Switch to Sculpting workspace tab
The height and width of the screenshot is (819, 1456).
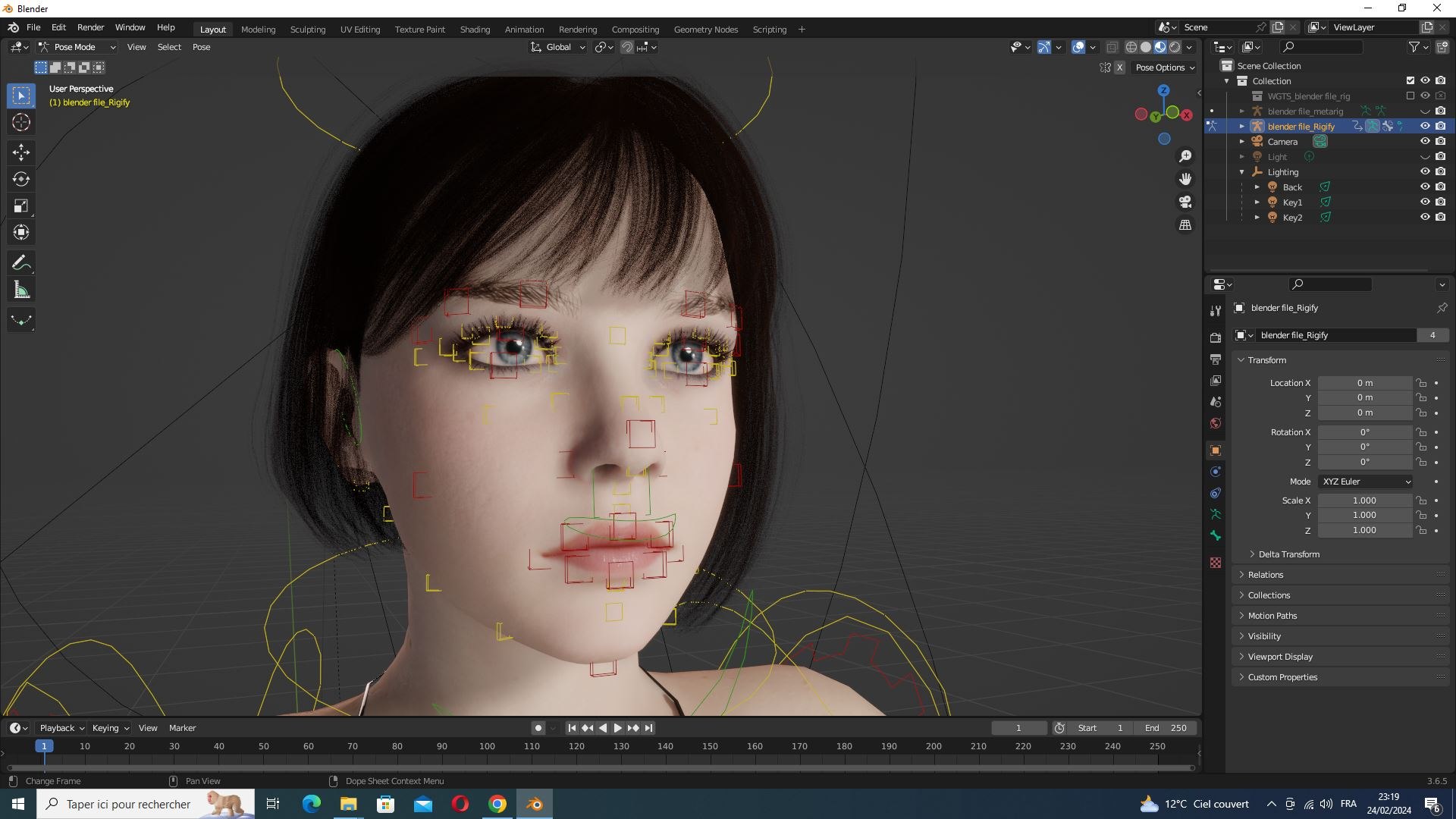(308, 30)
